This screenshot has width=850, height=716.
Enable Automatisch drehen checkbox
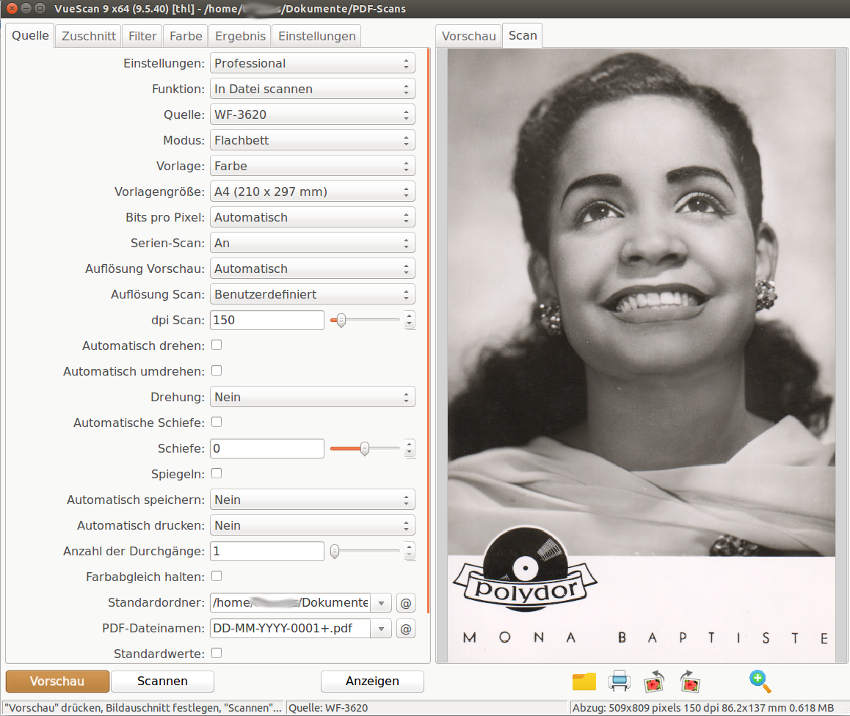click(216, 345)
